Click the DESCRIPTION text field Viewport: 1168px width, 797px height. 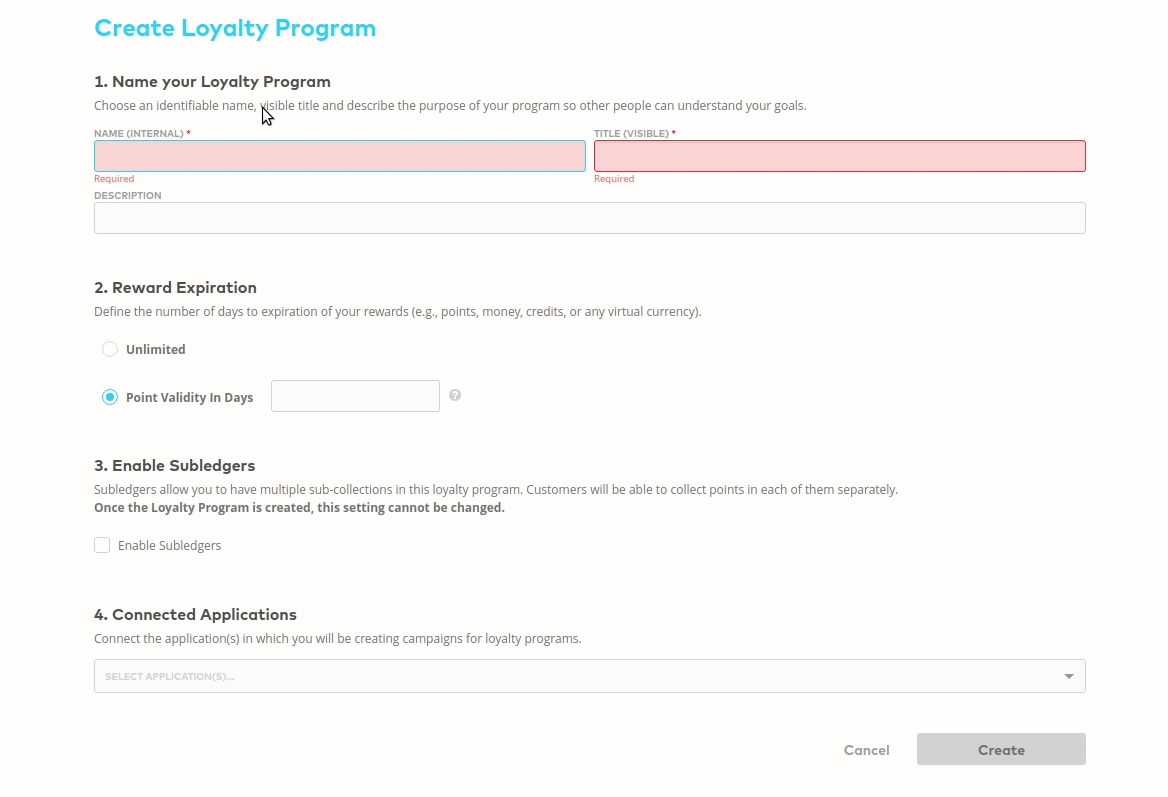coord(589,217)
